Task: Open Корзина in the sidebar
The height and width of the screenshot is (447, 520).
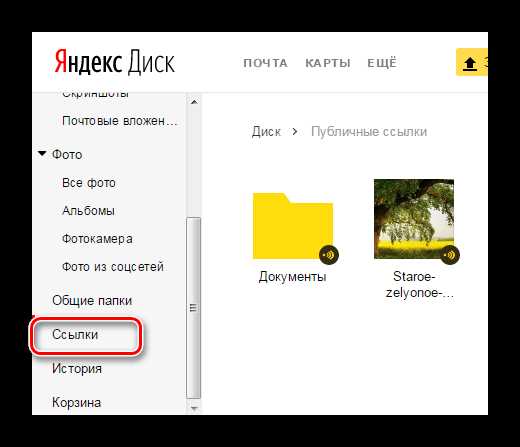Action: pos(77,402)
